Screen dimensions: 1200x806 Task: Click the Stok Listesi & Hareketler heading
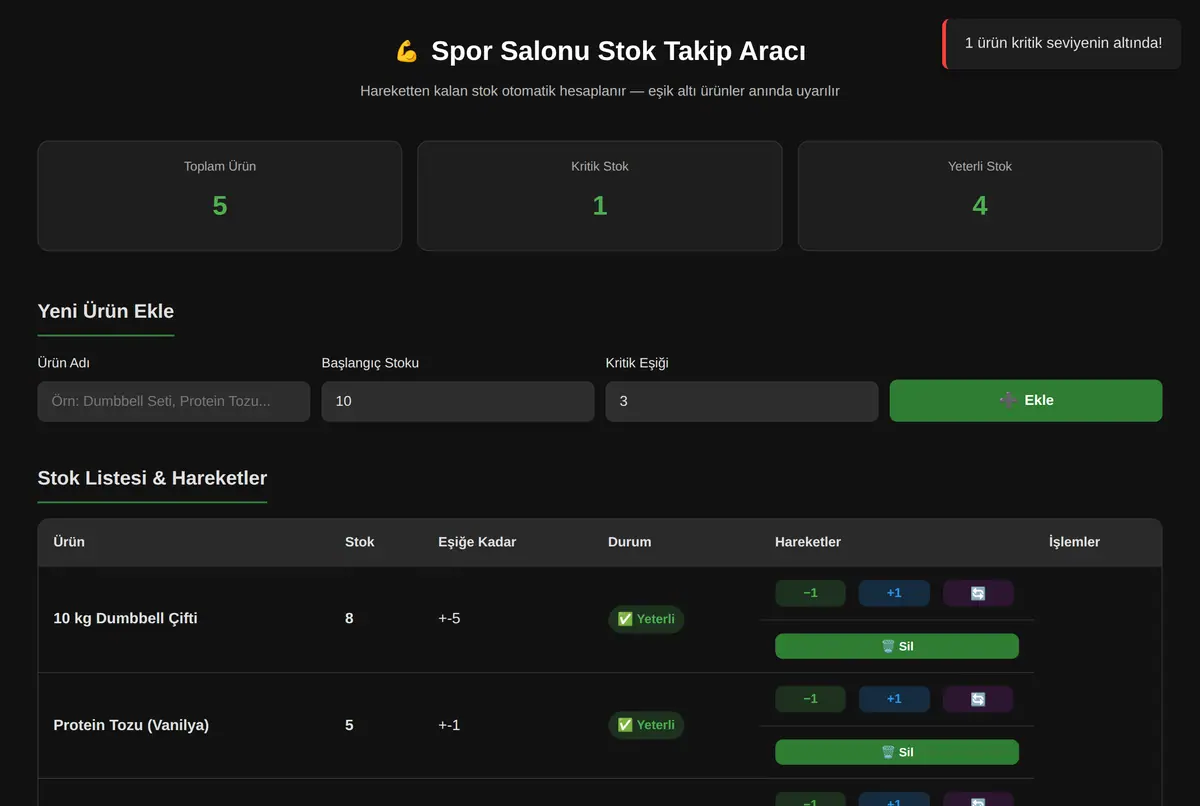[x=152, y=478]
